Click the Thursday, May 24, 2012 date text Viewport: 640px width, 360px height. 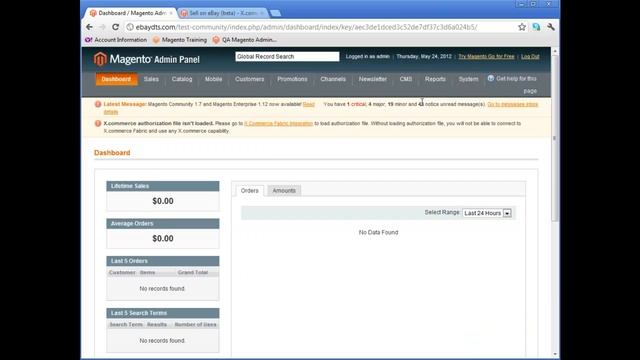click(424, 56)
